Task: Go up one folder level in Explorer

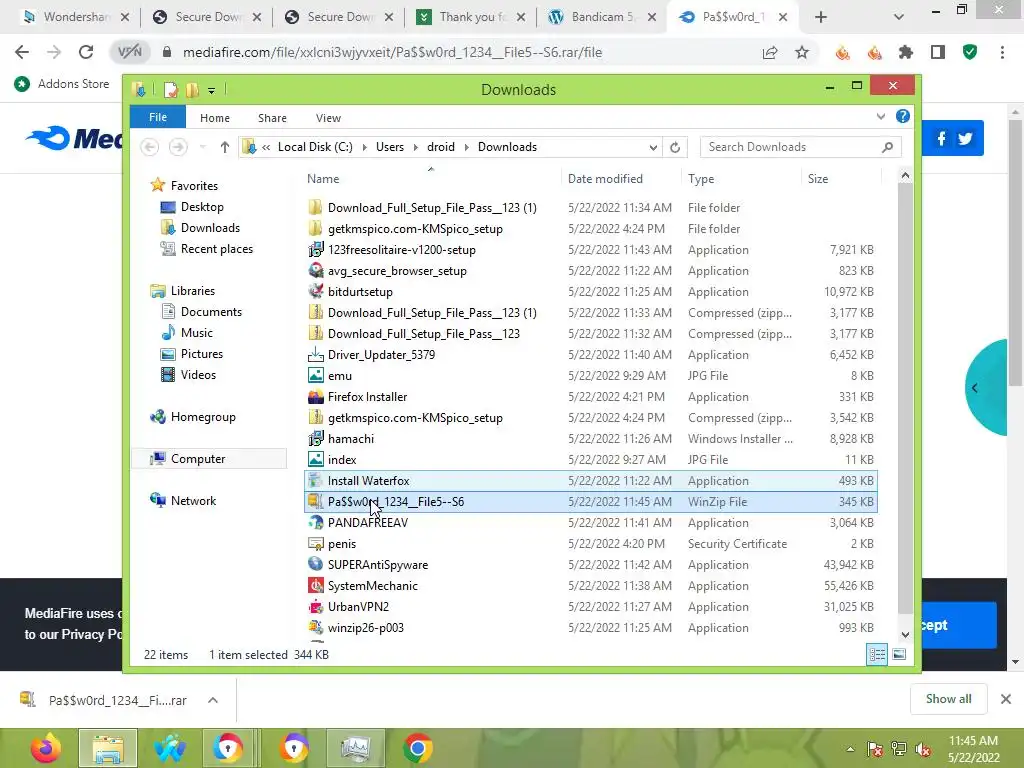Action: coord(225,148)
